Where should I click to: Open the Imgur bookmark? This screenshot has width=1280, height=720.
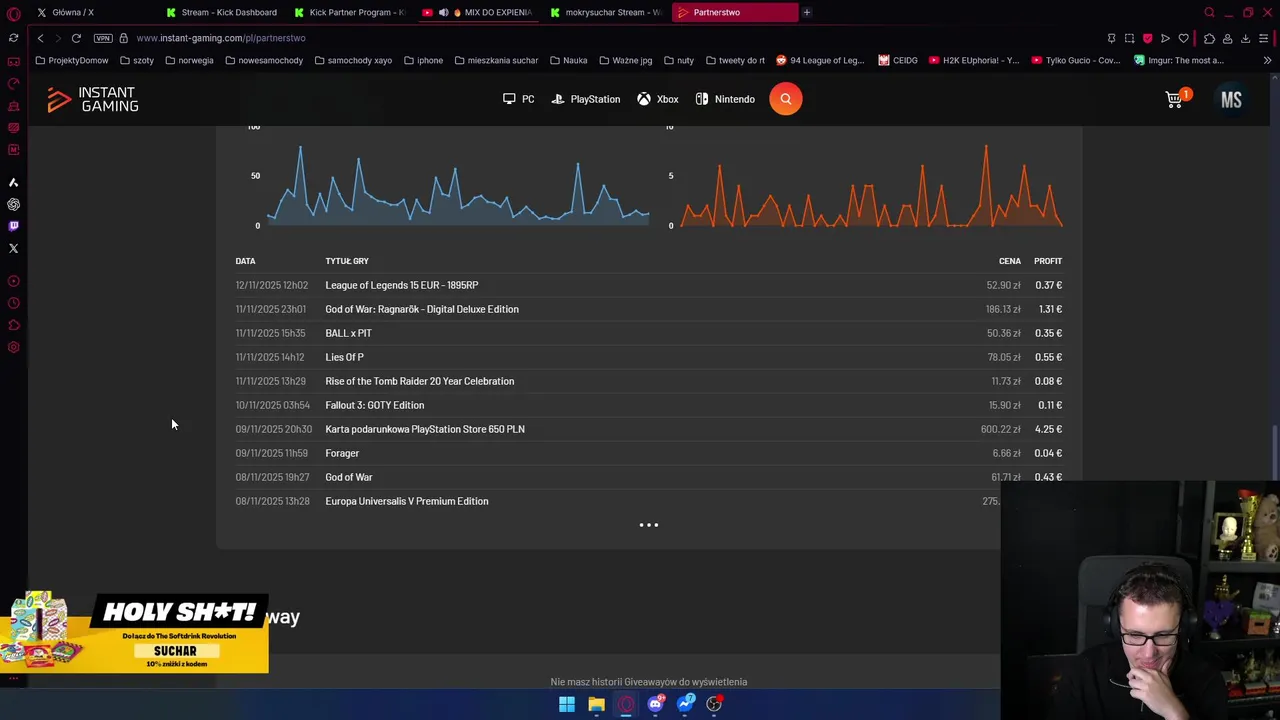tap(1179, 60)
